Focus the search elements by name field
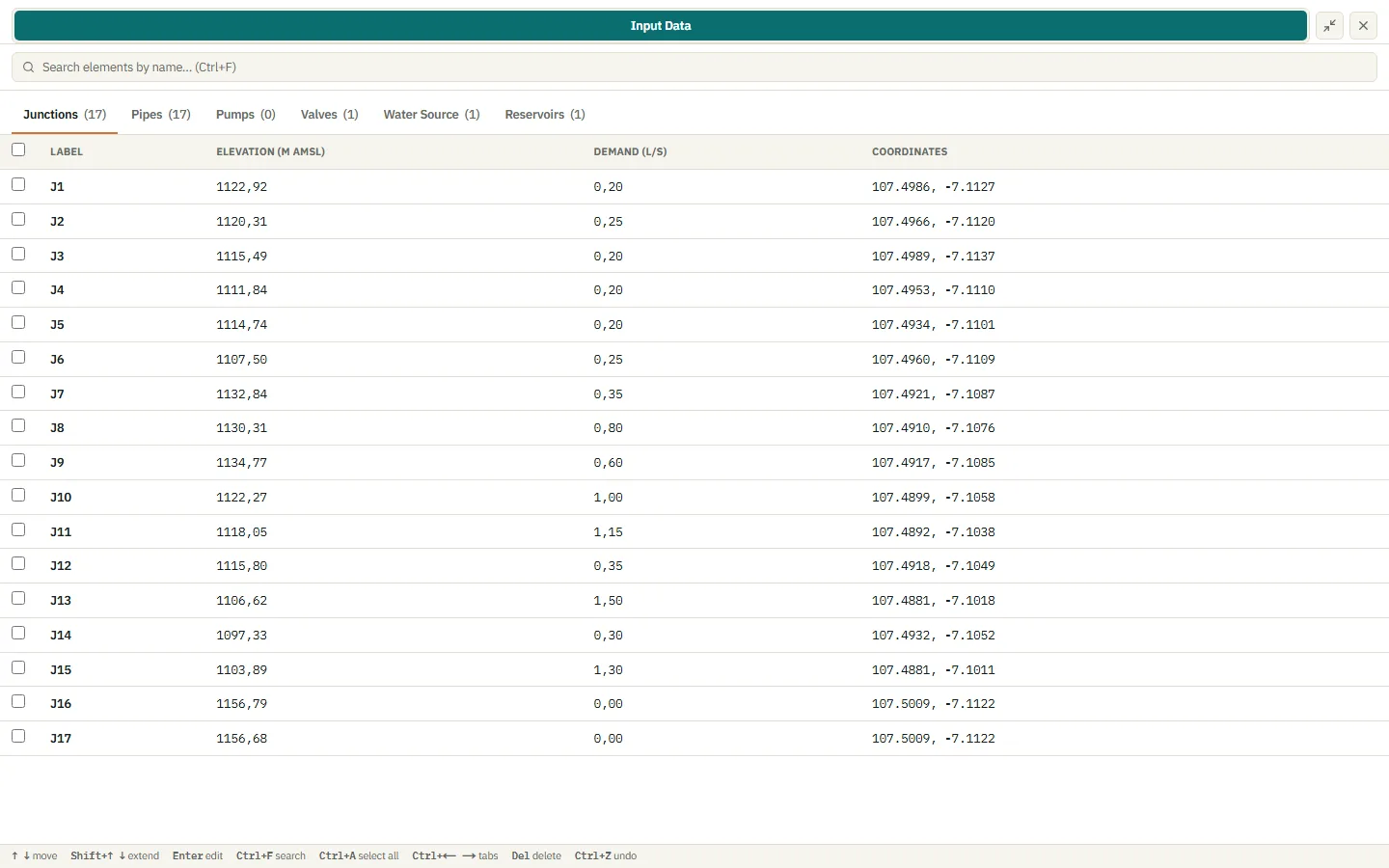Viewport: 1389px width, 868px height. [694, 68]
